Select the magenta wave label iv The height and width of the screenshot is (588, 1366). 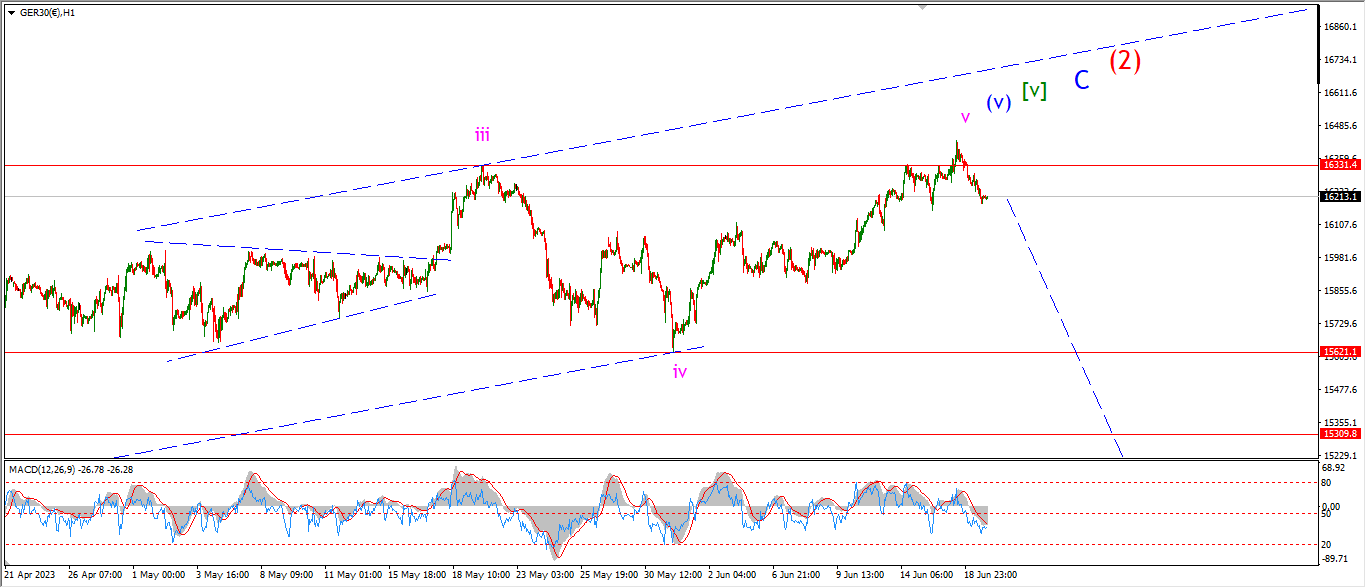(680, 372)
